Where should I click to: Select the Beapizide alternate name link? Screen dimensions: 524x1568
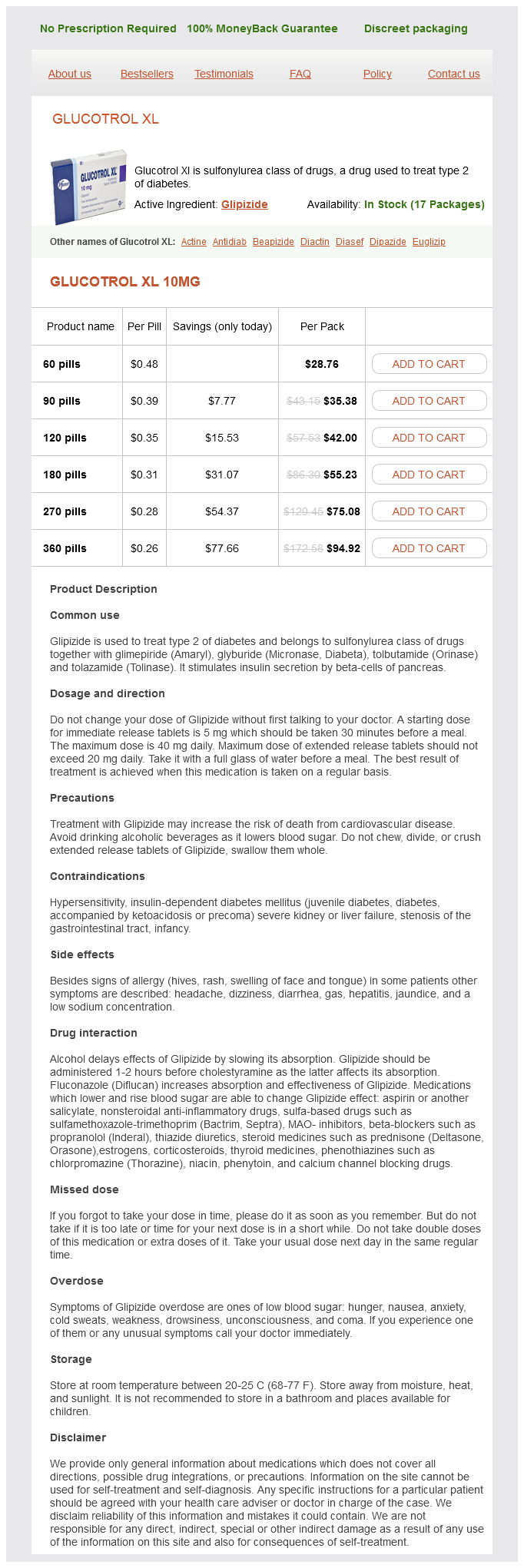point(274,242)
